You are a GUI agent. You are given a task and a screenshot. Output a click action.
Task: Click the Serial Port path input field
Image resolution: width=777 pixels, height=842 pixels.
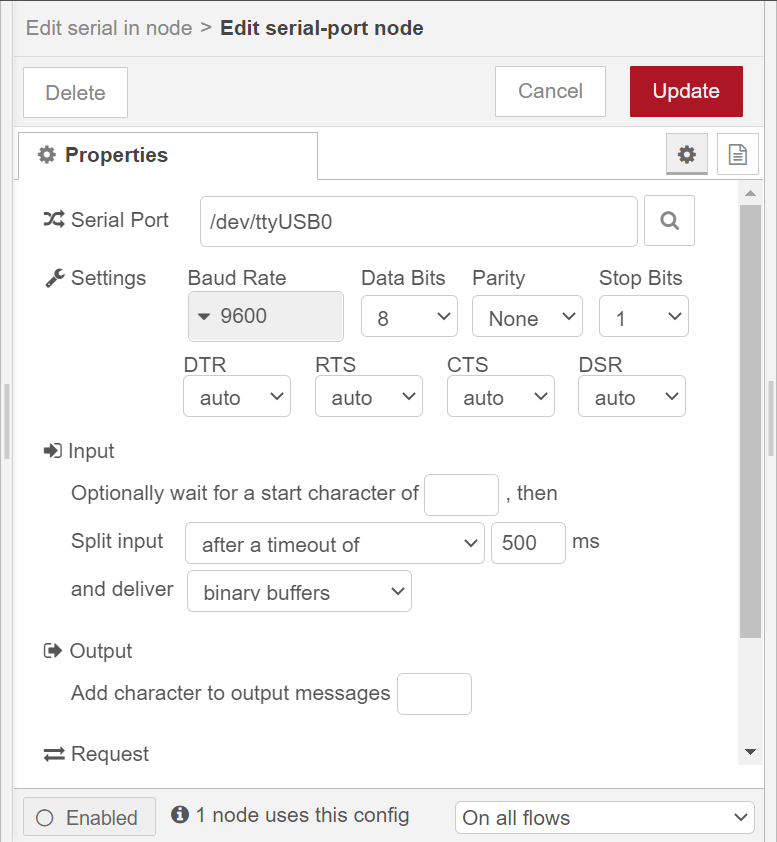pos(419,221)
